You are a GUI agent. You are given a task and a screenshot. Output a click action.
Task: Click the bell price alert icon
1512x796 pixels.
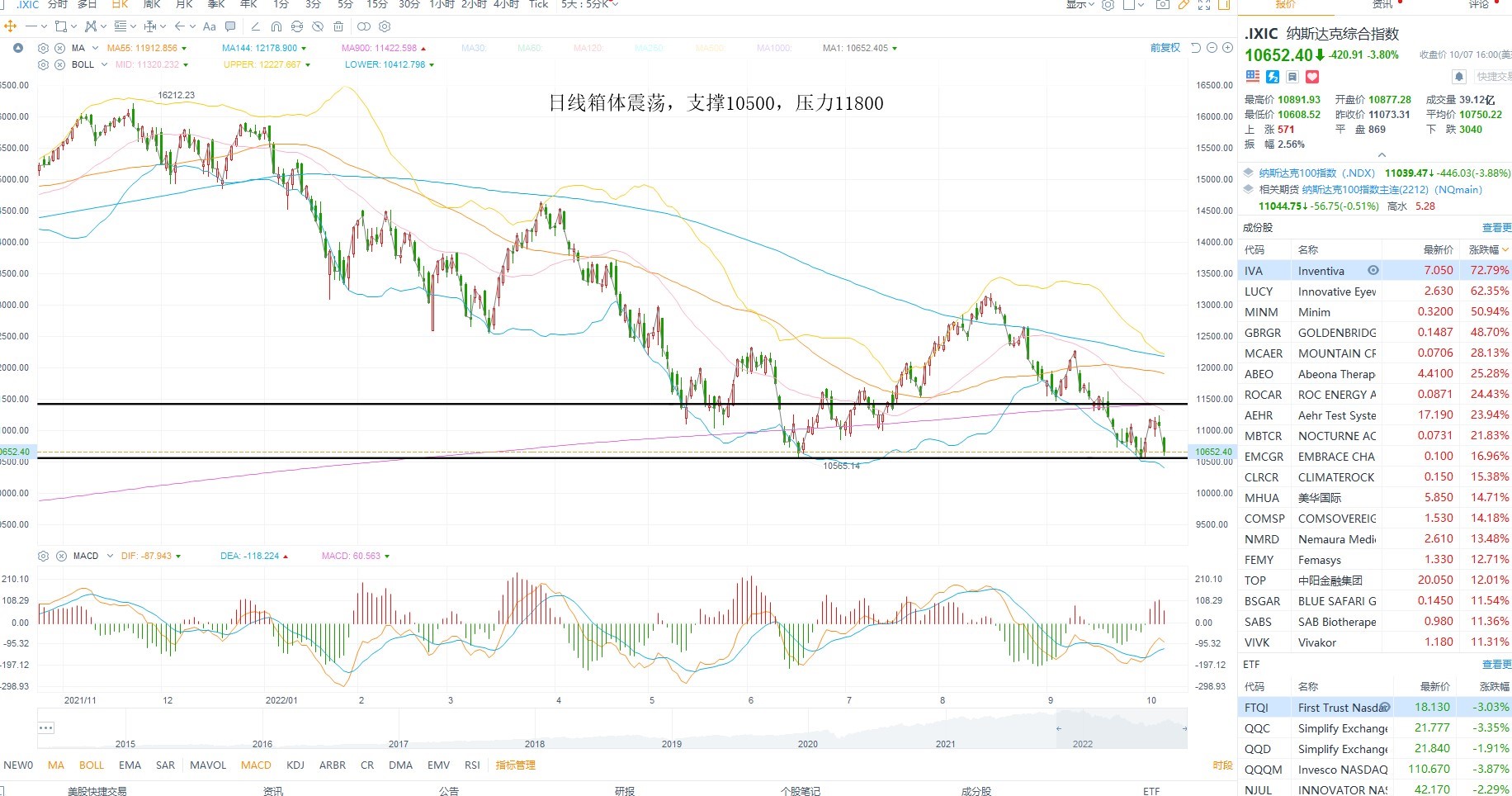click(1459, 76)
